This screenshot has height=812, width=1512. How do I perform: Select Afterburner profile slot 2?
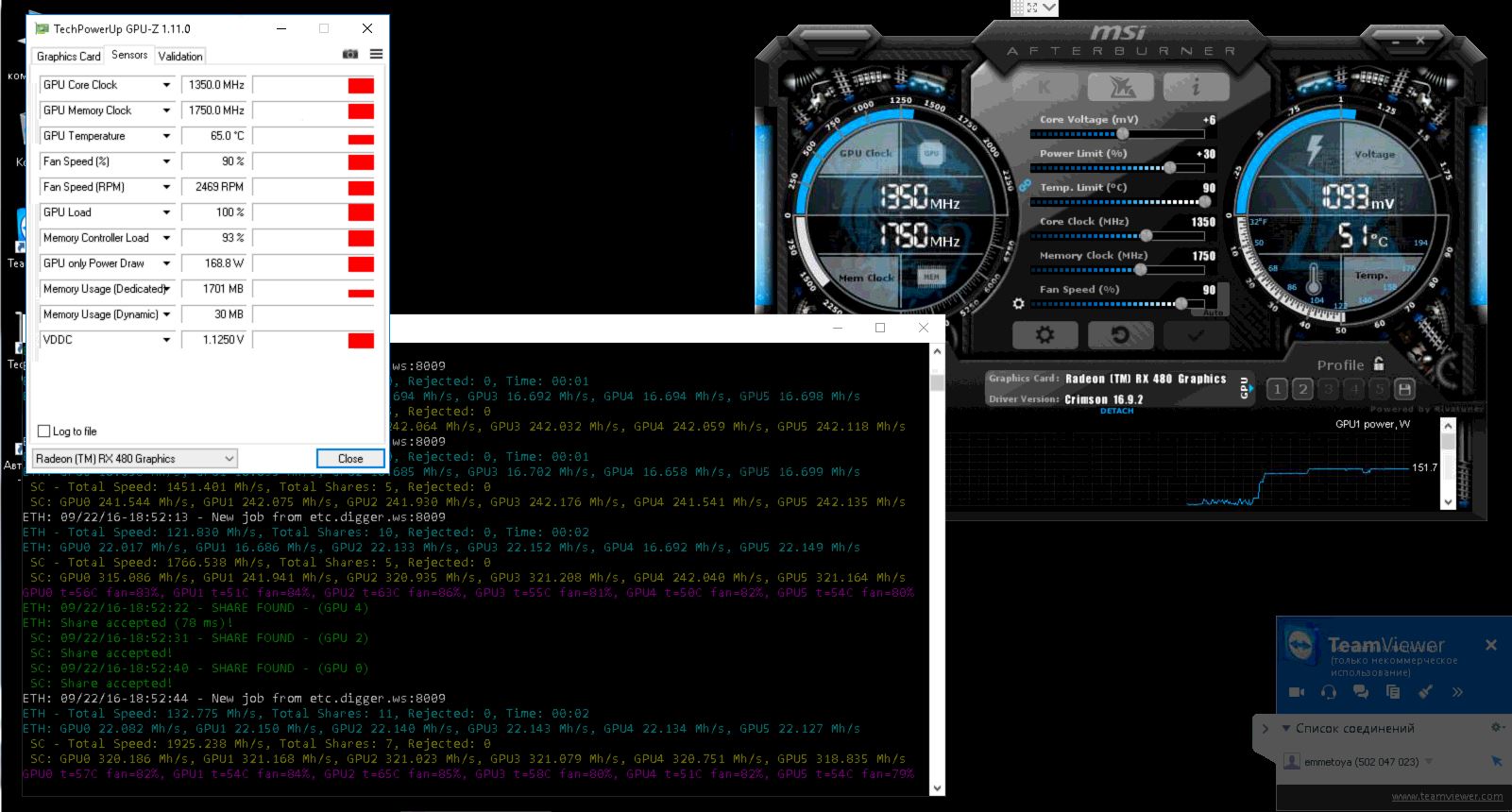pyautogui.click(x=1302, y=389)
